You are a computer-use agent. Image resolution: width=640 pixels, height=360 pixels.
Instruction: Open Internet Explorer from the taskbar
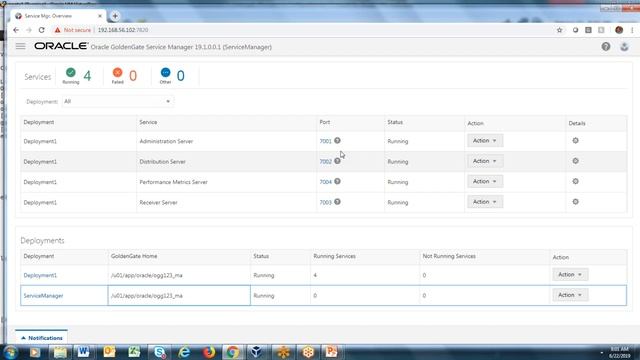(184, 352)
